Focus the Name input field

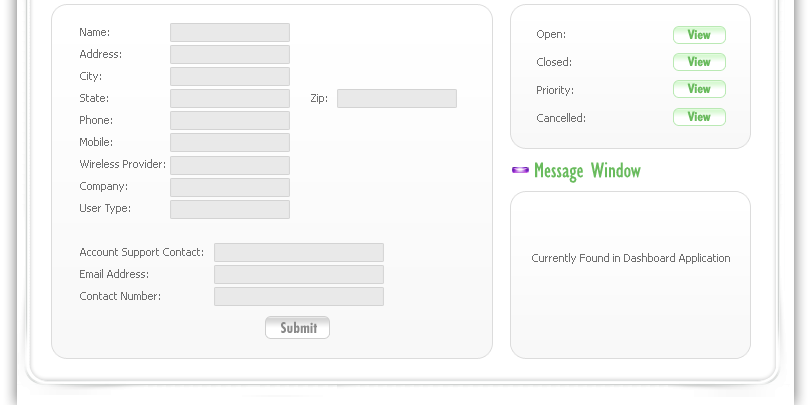point(230,33)
